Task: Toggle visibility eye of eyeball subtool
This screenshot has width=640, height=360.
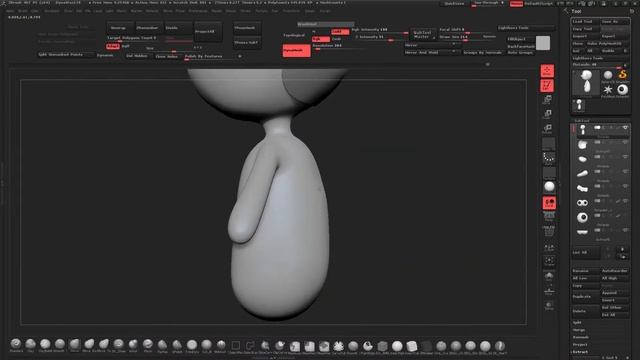Action: [x=625, y=215]
